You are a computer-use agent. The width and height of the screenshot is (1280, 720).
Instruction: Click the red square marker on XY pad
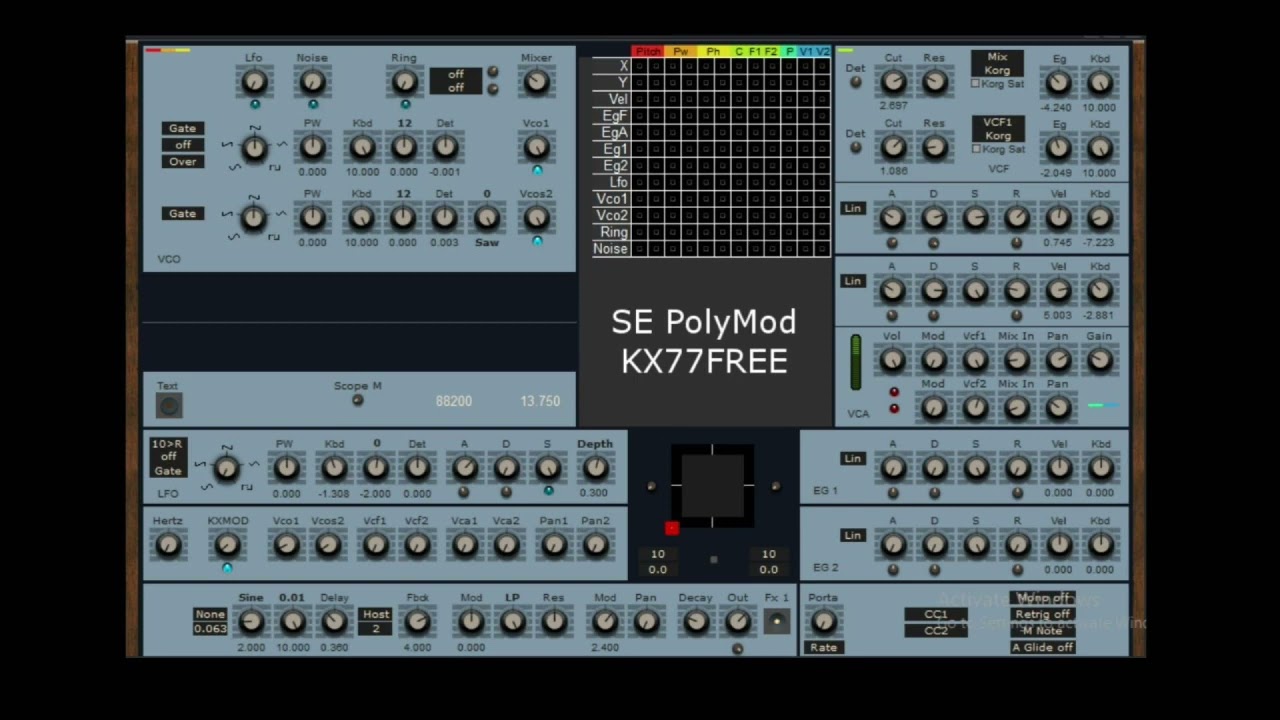point(672,528)
